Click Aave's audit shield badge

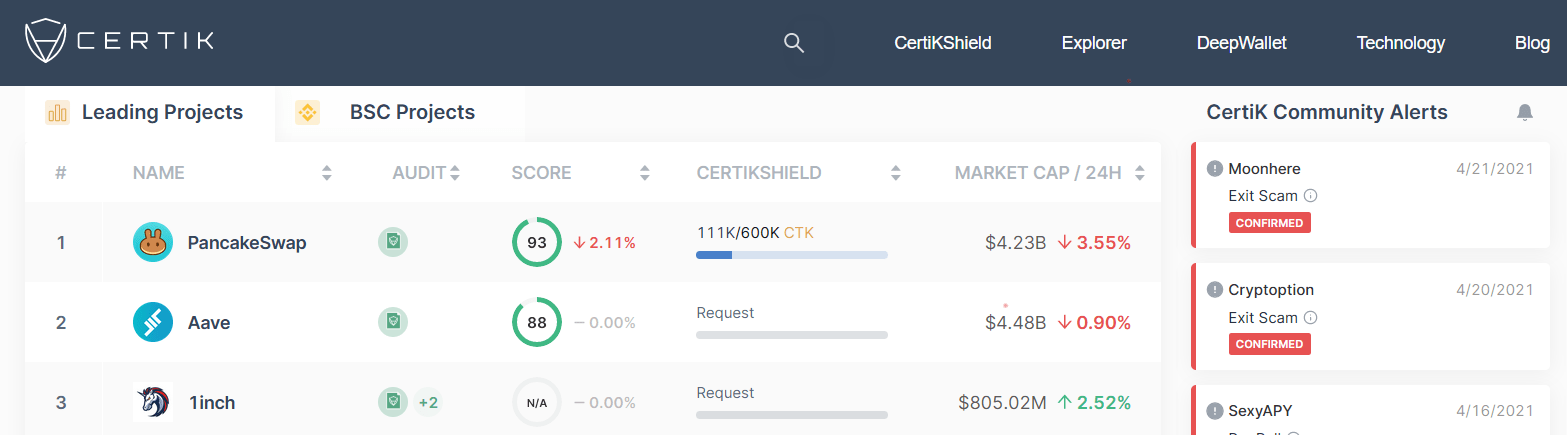pyautogui.click(x=393, y=321)
